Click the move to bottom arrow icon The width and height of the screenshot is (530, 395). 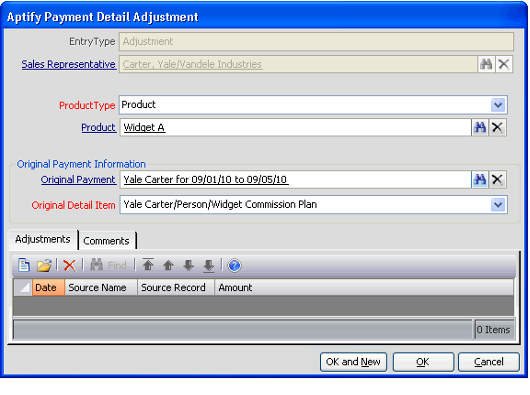pos(209,266)
